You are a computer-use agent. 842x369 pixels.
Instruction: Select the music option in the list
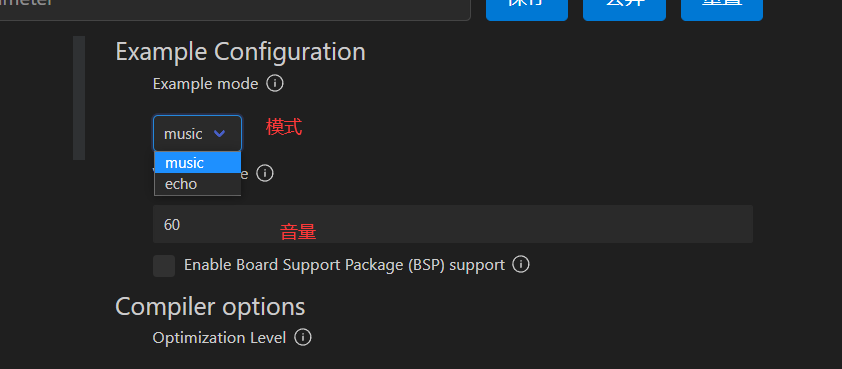click(198, 162)
